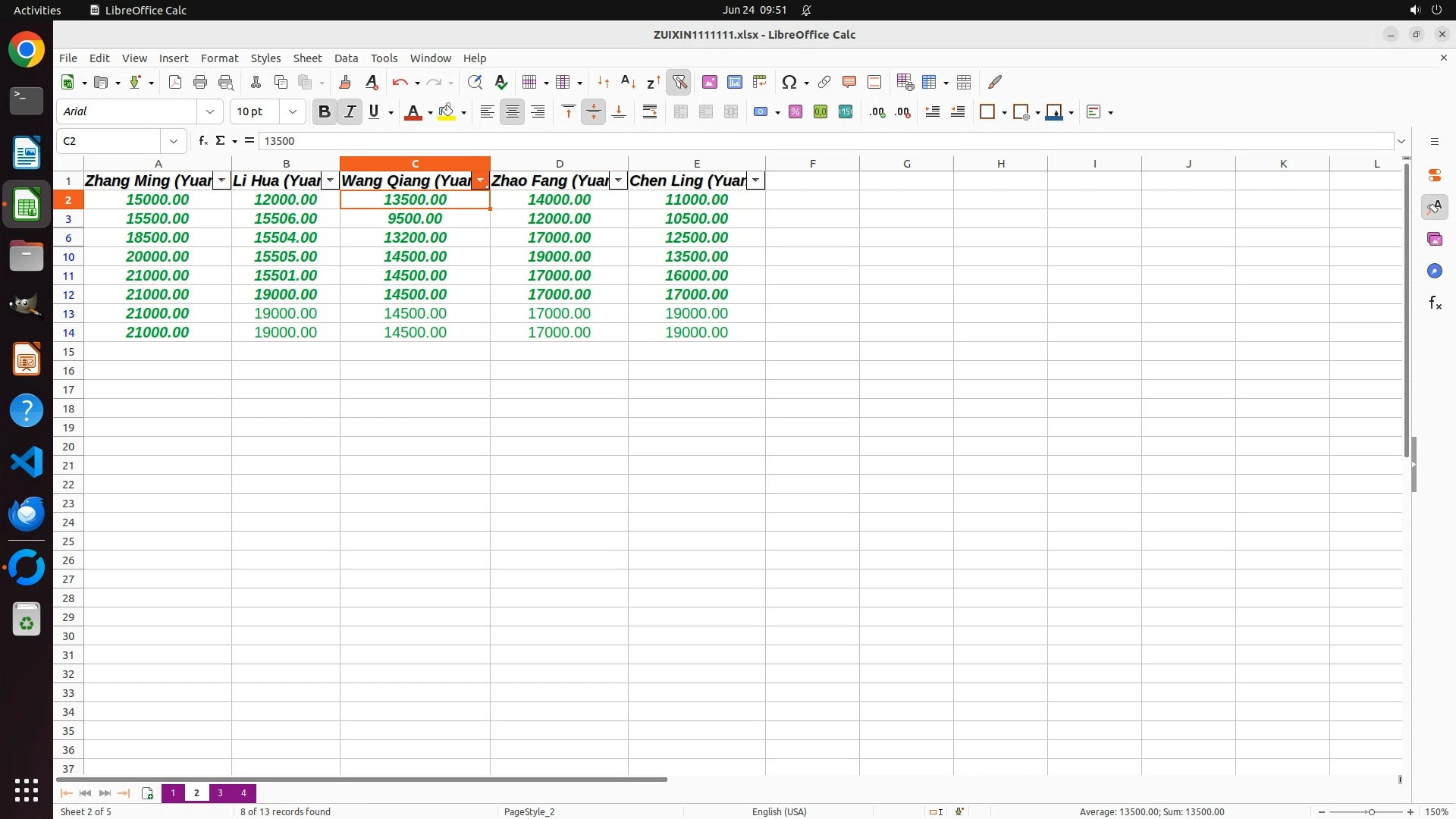Screen dimensions: 1456x819
Task: Open the Function Wizard icon
Action: coord(202,141)
